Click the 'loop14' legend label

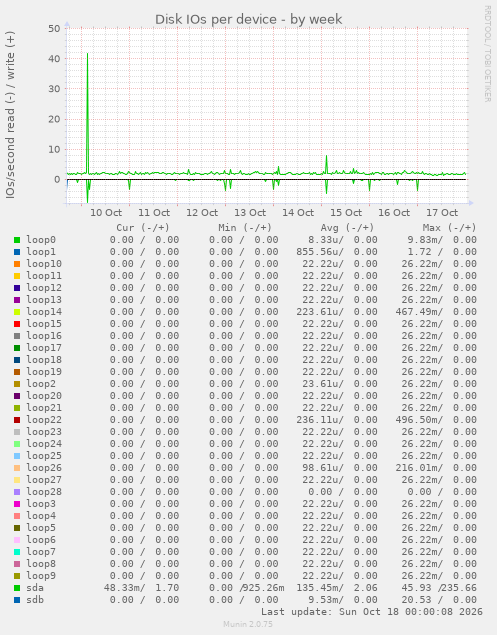point(44,312)
